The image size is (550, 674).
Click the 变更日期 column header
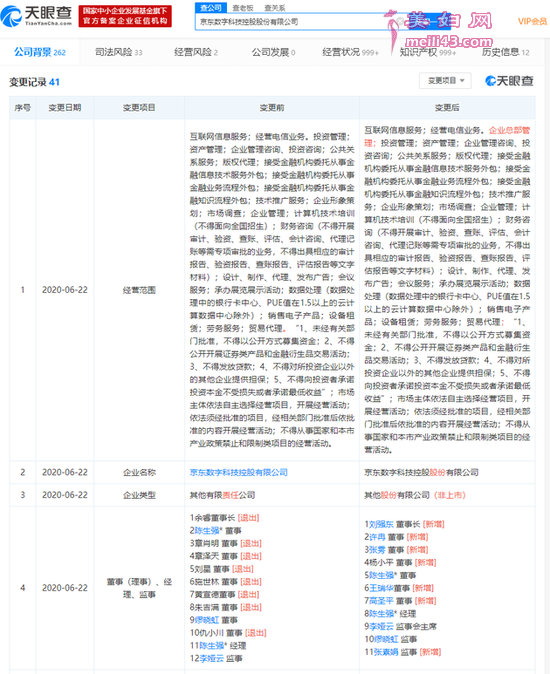[65, 108]
